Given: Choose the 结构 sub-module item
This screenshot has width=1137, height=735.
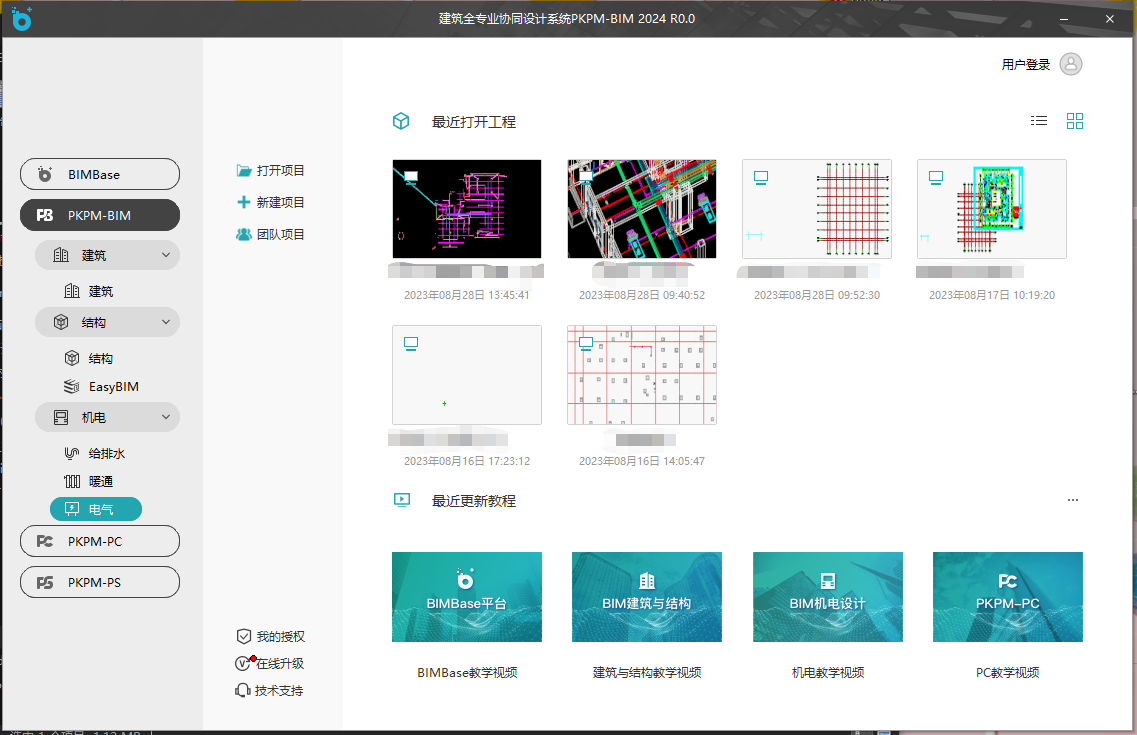Looking at the screenshot, I should 88,358.
